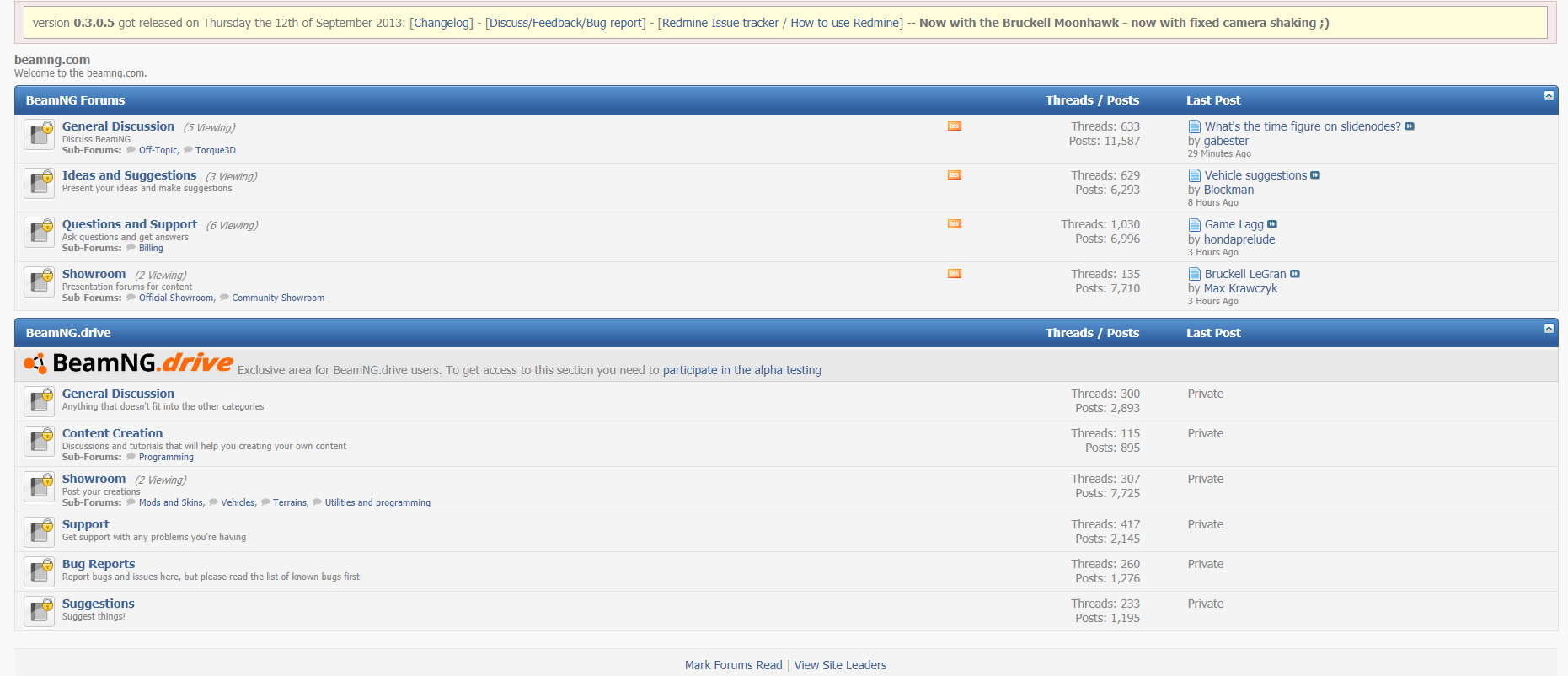The image size is (1568, 676).
Task: Click the Questions and Support RSS feed icon
Action: [955, 224]
